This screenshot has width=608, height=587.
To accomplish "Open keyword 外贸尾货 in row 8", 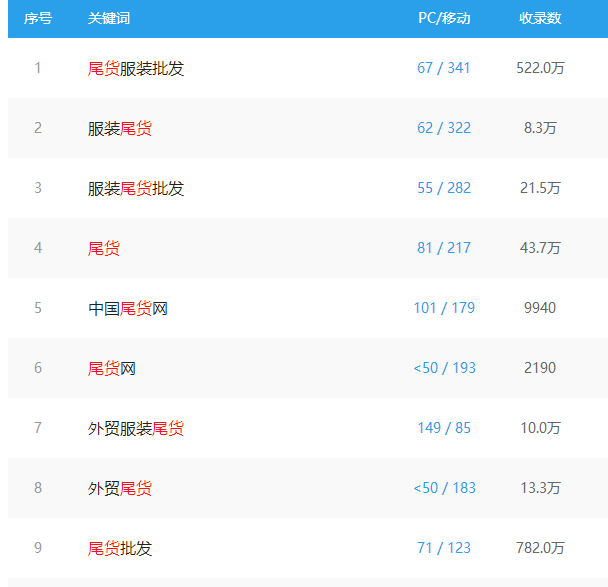I will pos(120,489).
